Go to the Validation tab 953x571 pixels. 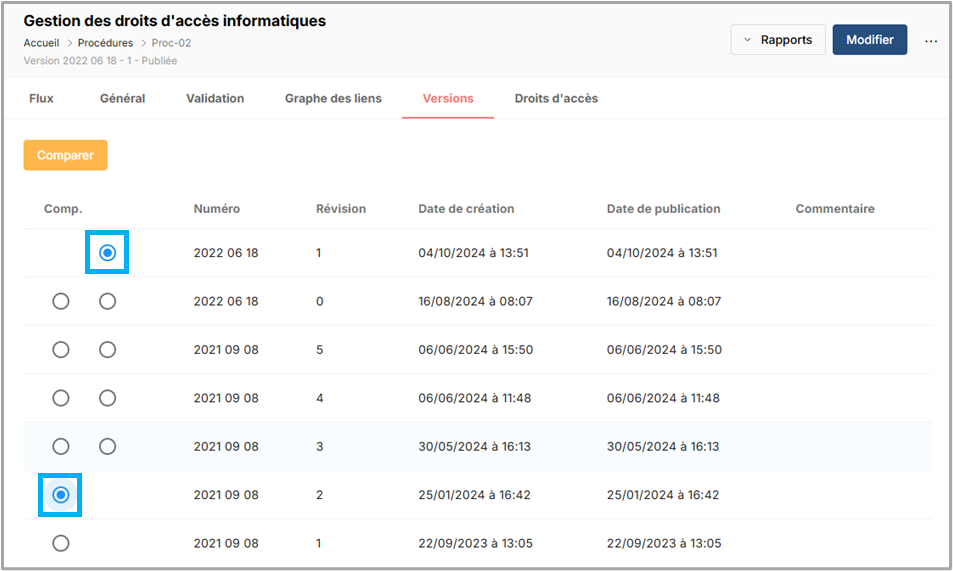point(215,98)
